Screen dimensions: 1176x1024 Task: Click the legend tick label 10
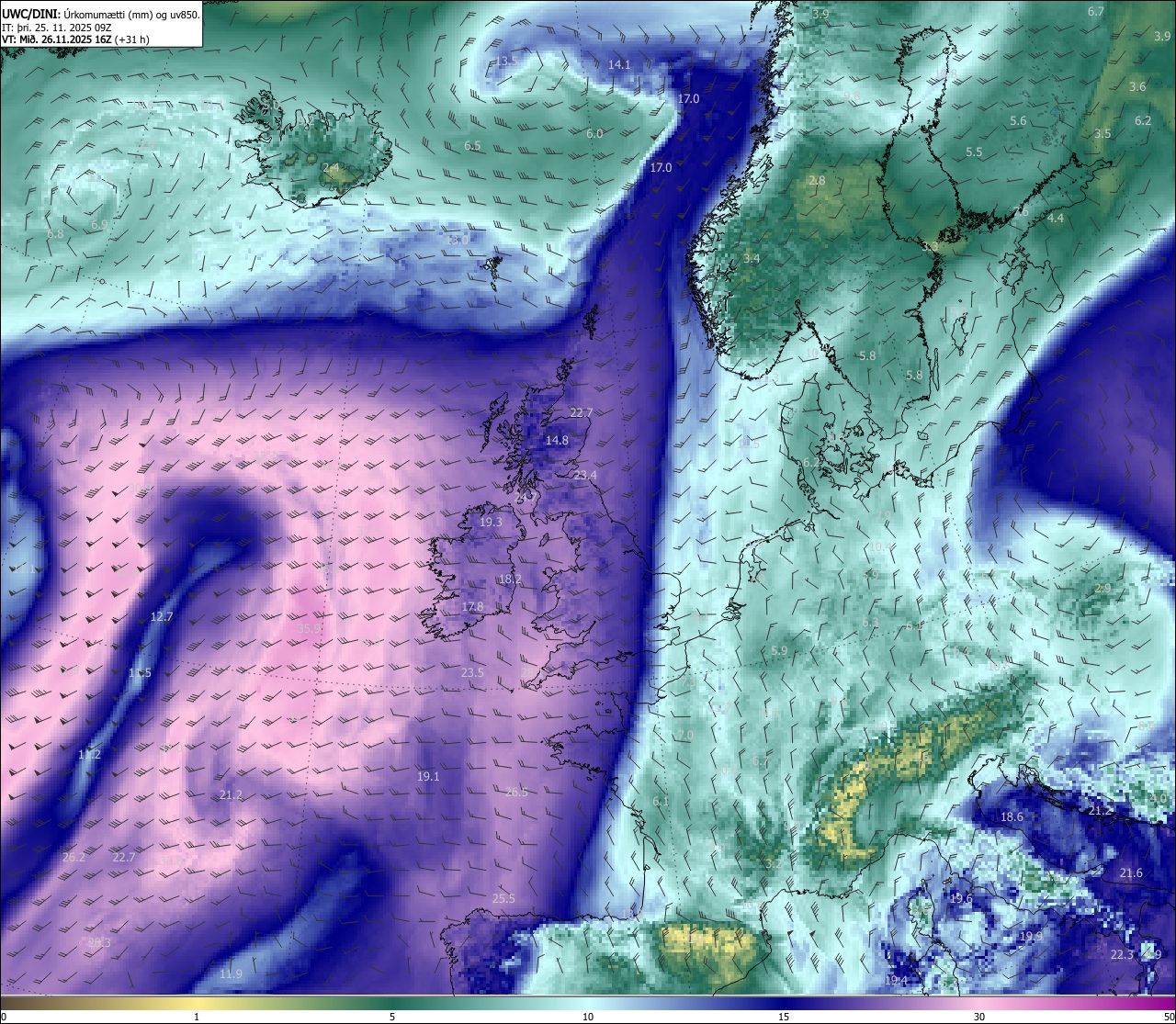(x=588, y=1017)
